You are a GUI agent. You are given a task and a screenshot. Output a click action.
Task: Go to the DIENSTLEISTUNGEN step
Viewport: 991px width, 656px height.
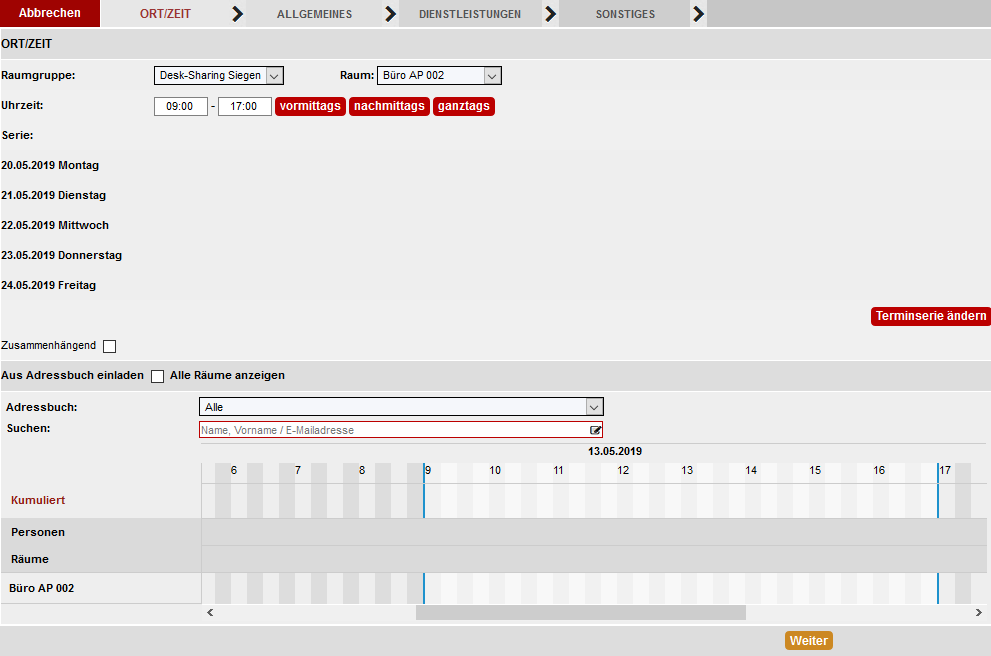[470, 14]
